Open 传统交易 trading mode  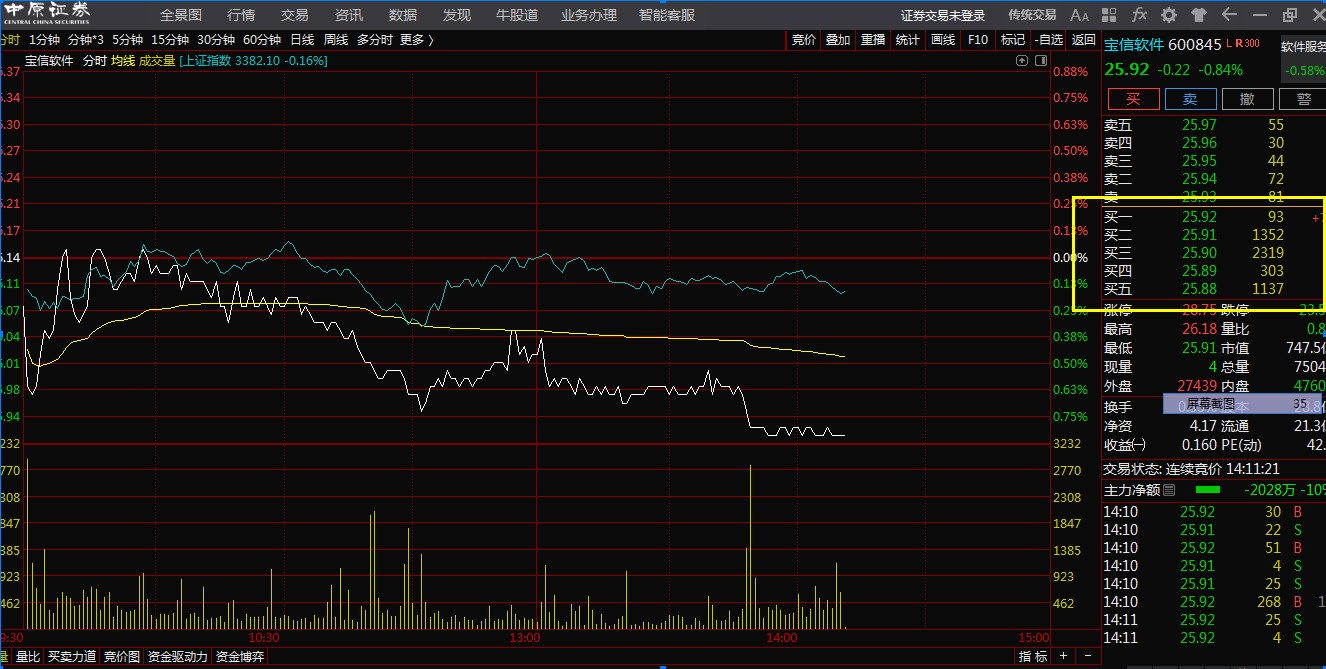click(x=1032, y=15)
